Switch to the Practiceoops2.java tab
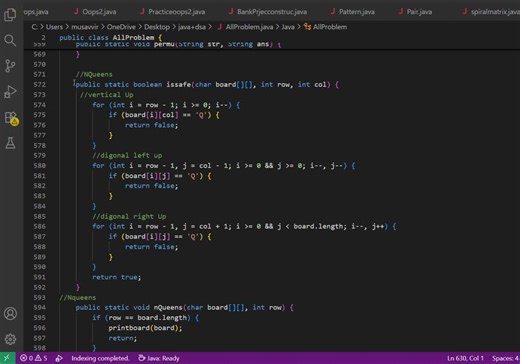 pyautogui.click(x=173, y=12)
